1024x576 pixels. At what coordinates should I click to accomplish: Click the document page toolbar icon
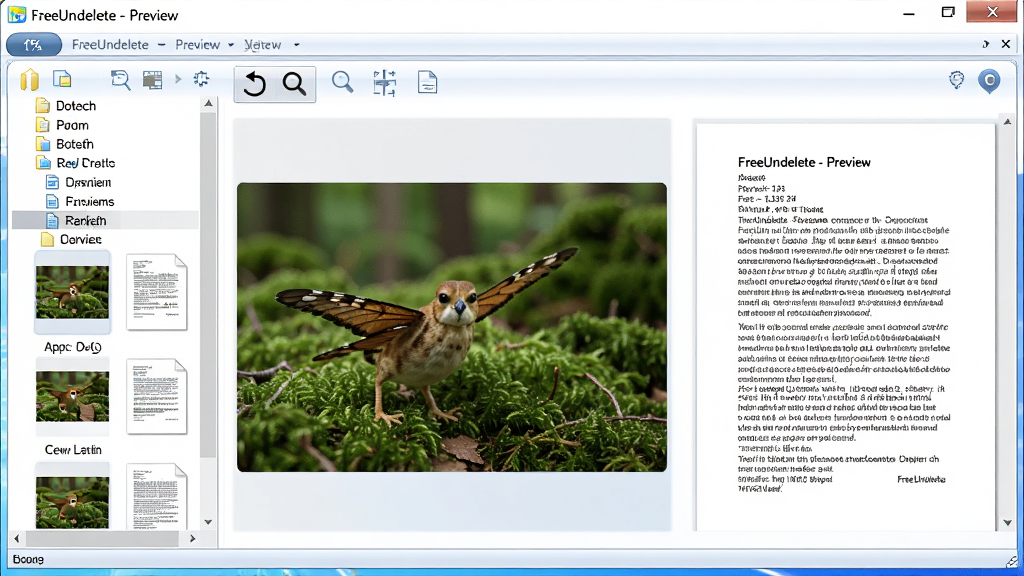coord(427,82)
